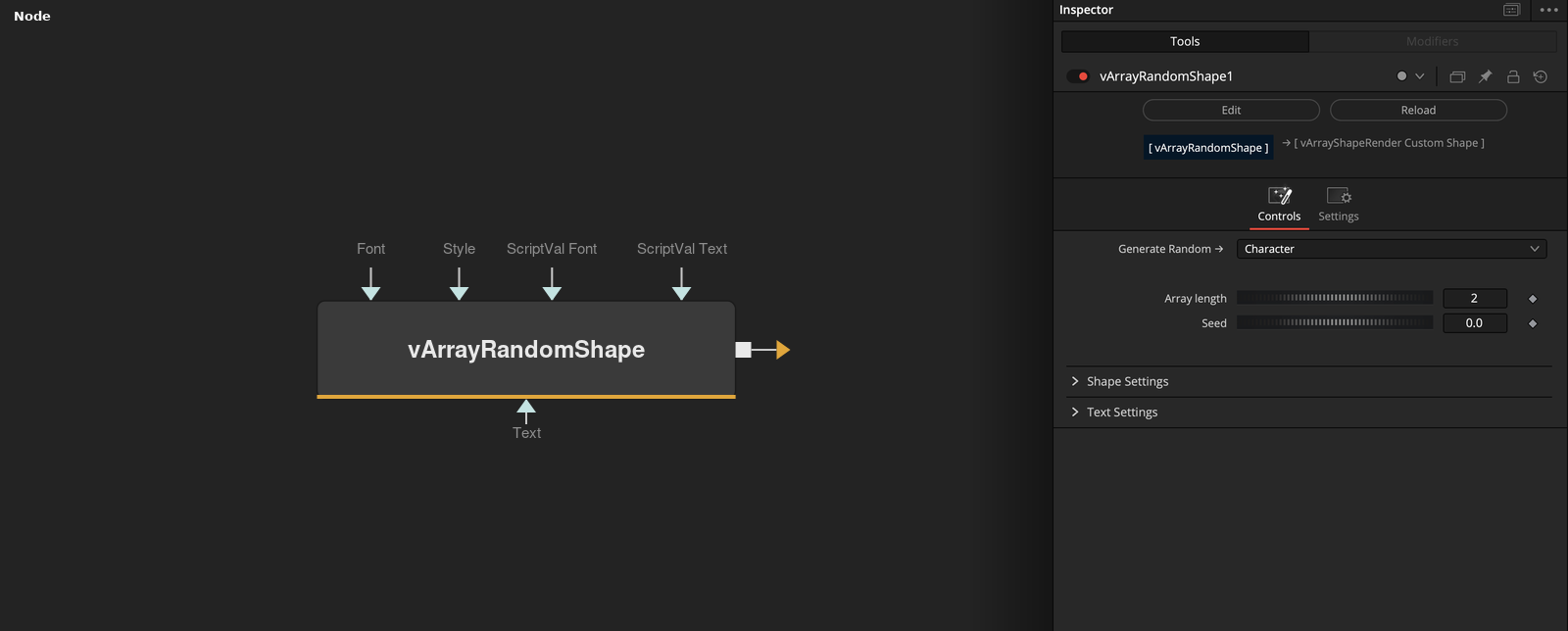
Task: Open the Inspector three-dots options menu
Action: pyautogui.click(x=1549, y=10)
